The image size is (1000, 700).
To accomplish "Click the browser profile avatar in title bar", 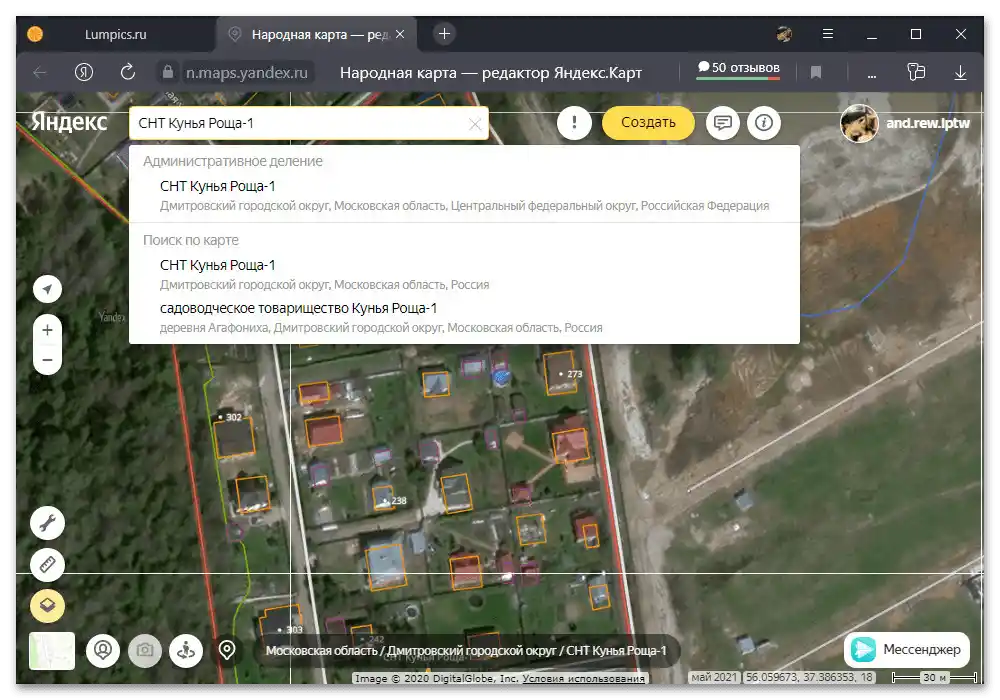I will 784,34.
